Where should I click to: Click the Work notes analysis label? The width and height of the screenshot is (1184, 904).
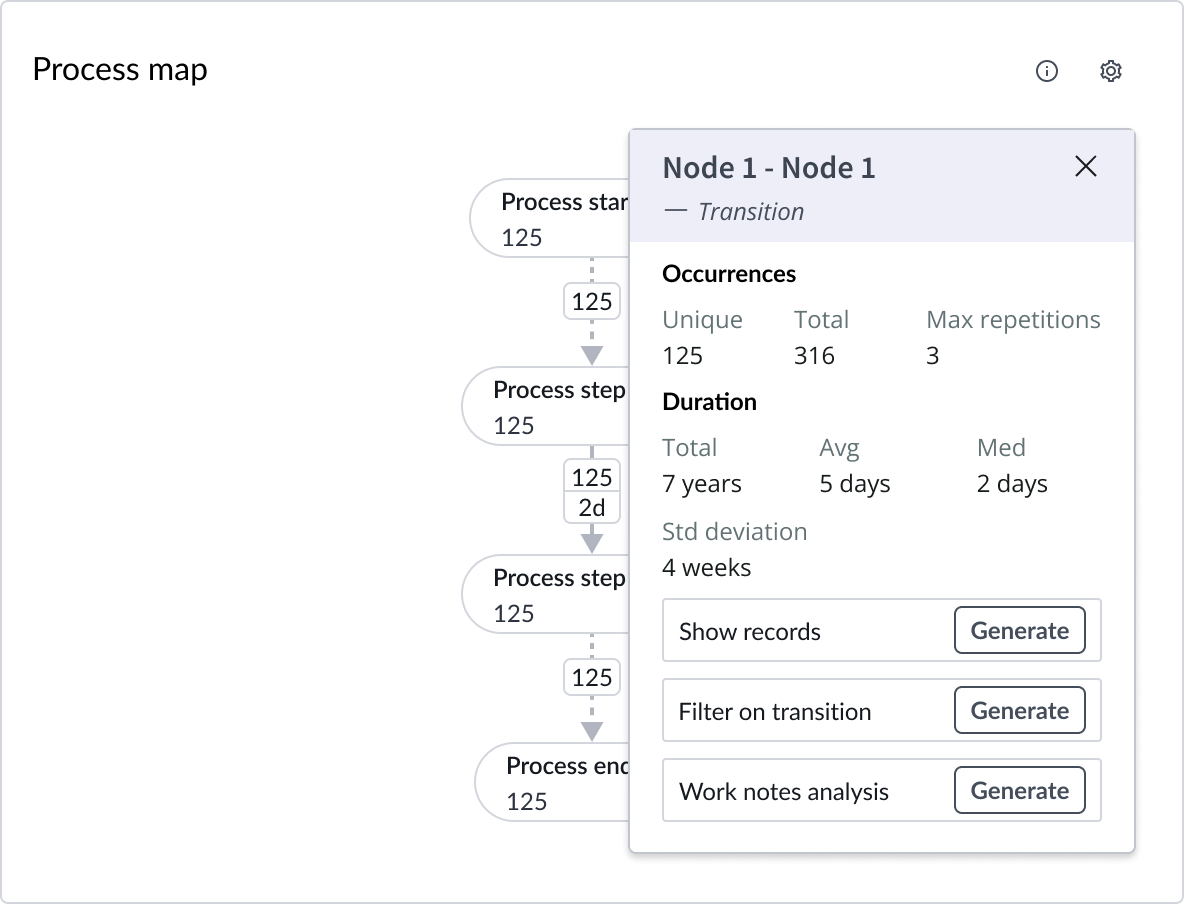pos(783,792)
